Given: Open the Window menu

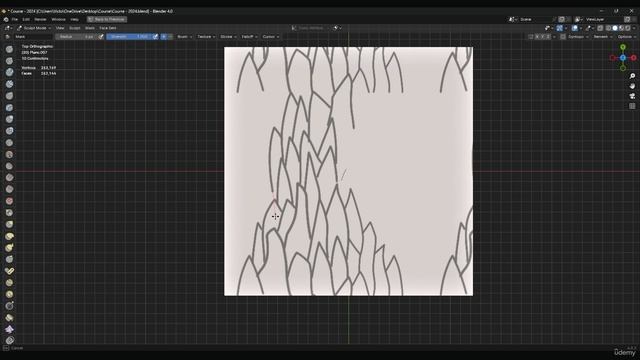Looking at the screenshot, I should (58, 19).
